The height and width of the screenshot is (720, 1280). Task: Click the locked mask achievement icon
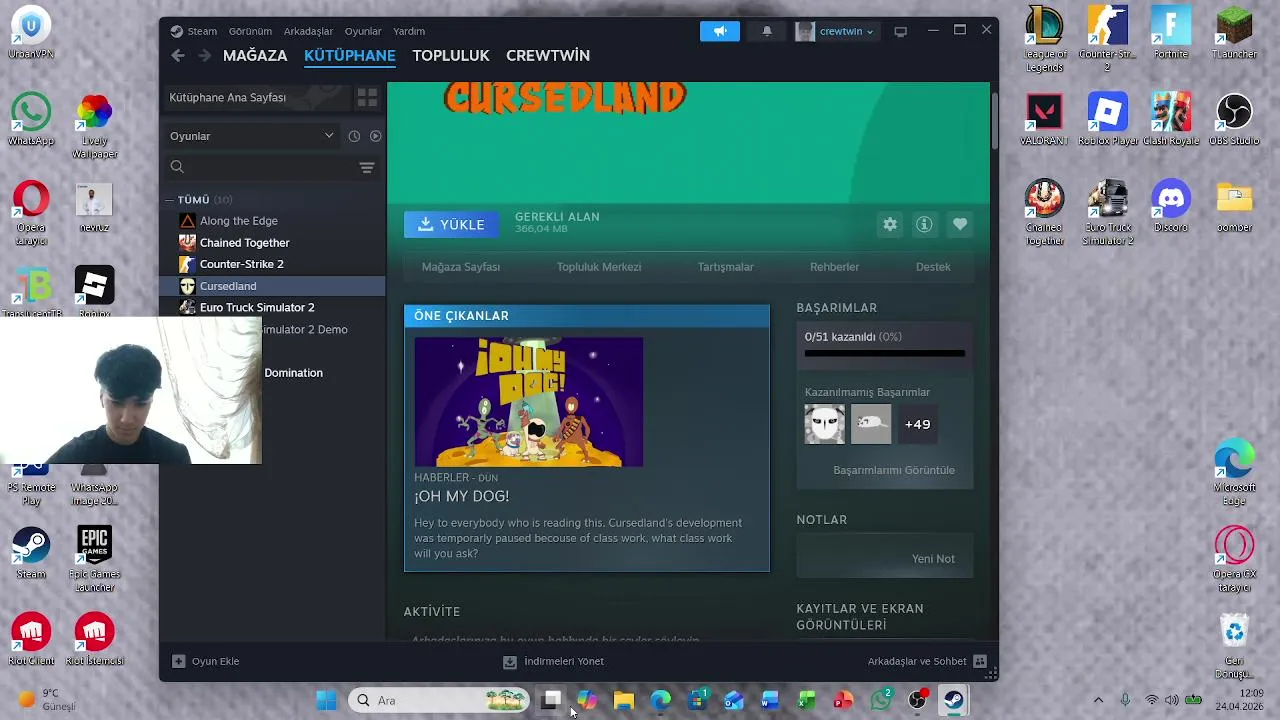[x=824, y=424]
